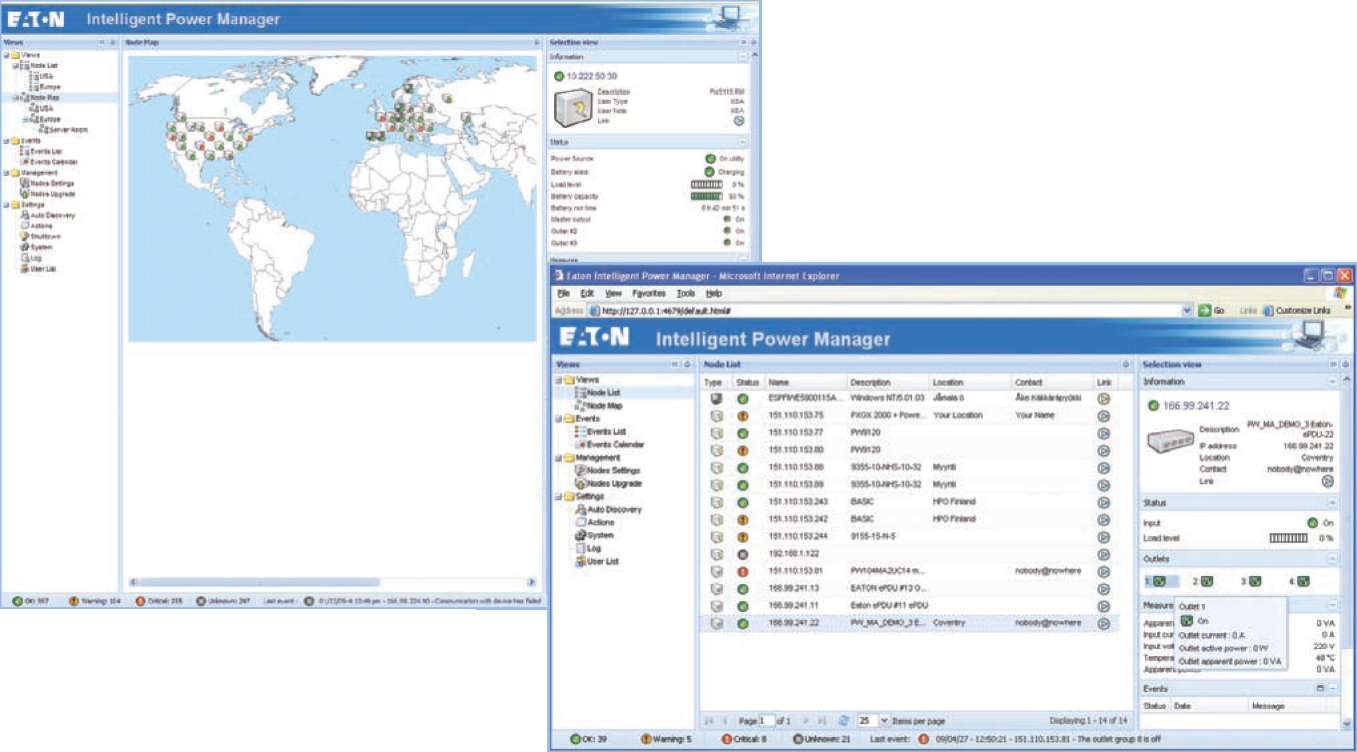Screen dimensions: 1357x752
Task: Open the items per page dropdown
Action: pyautogui.click(x=883, y=720)
